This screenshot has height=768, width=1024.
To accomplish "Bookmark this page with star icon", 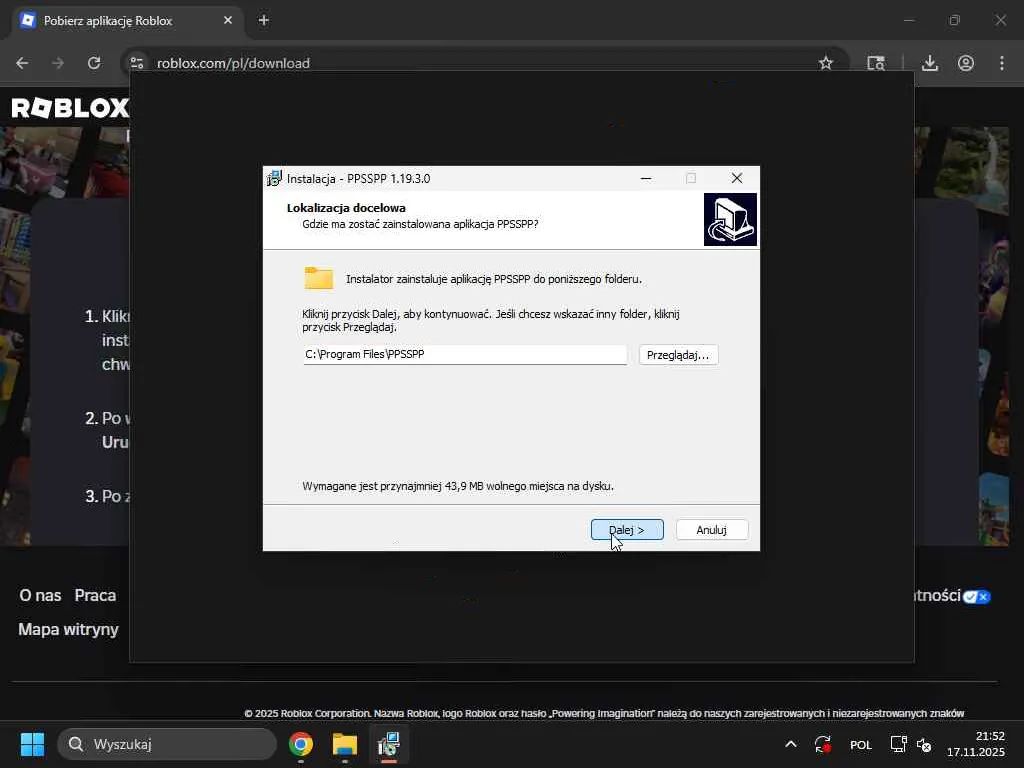I will pos(825,63).
